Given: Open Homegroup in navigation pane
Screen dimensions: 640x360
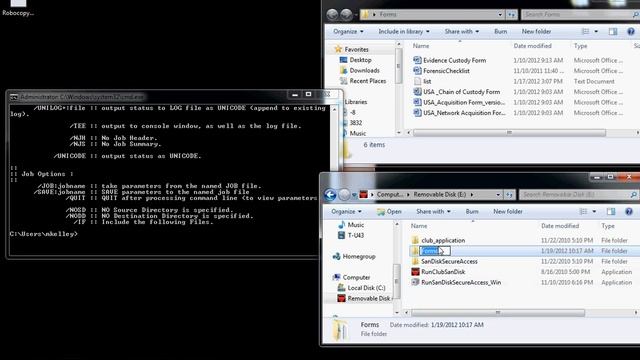Looking at the screenshot, I should tap(359, 257).
